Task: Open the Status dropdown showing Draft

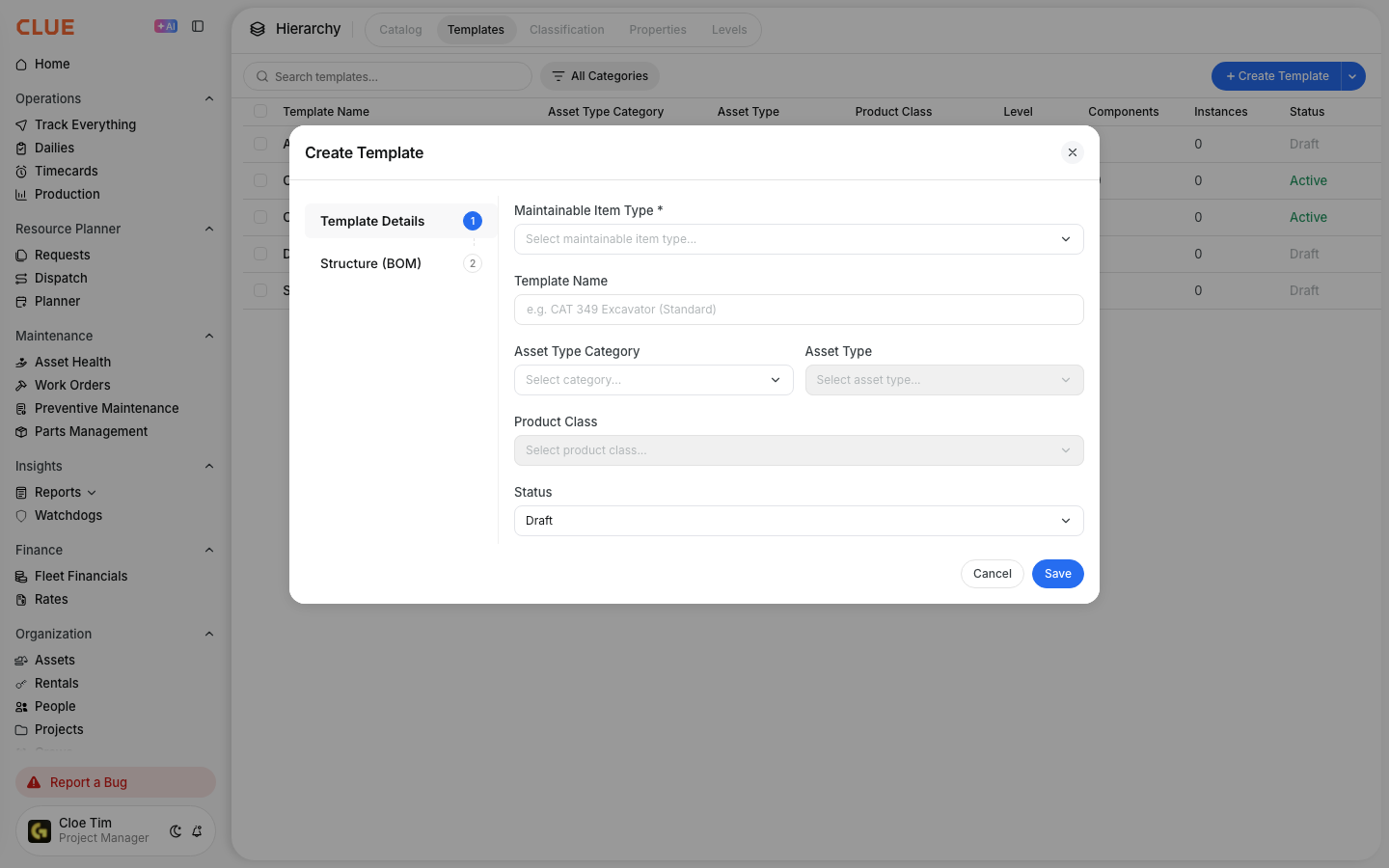Action: pyautogui.click(x=799, y=521)
